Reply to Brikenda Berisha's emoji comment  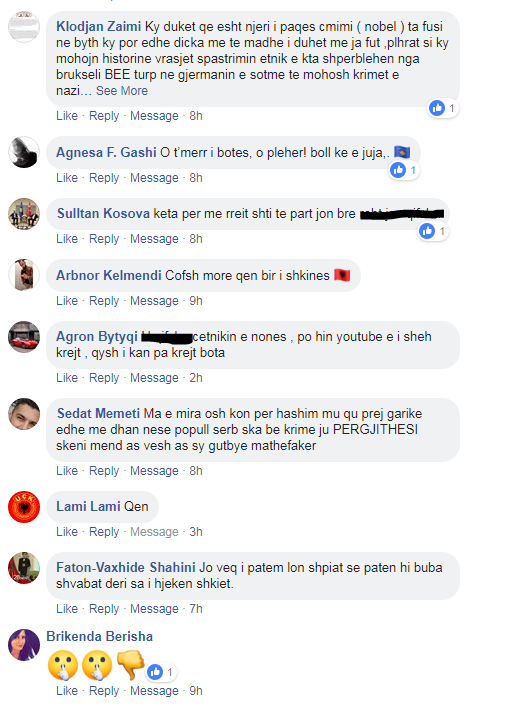click(103, 691)
